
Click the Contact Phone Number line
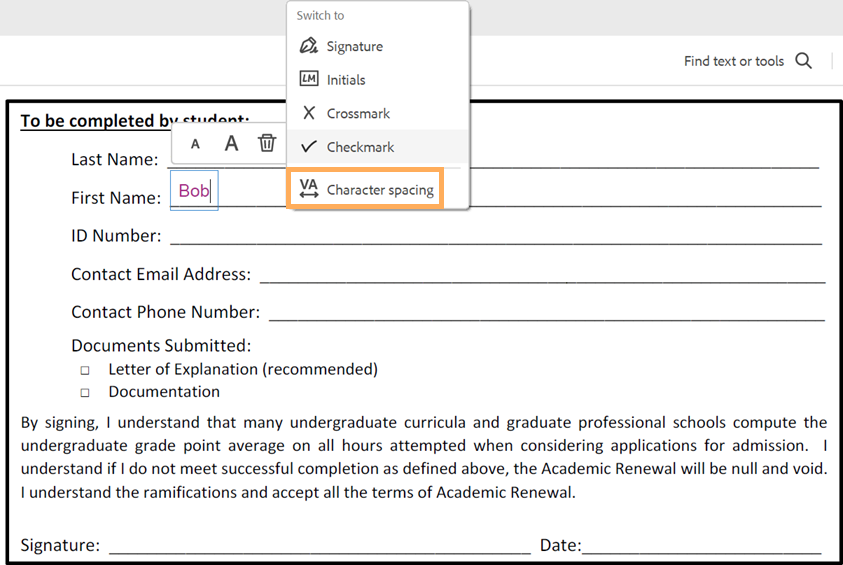coord(545,313)
